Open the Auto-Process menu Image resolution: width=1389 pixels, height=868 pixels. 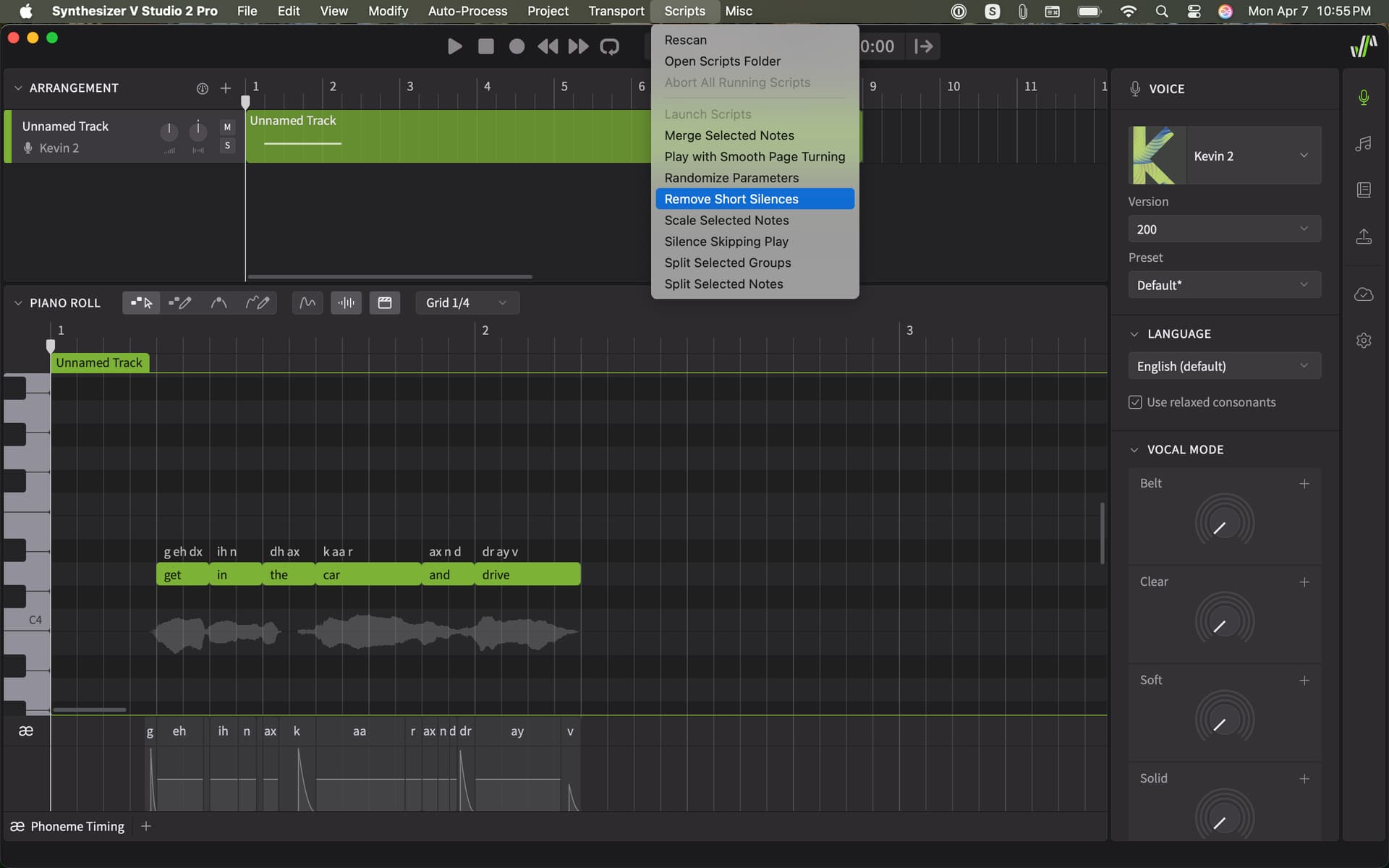point(467,11)
